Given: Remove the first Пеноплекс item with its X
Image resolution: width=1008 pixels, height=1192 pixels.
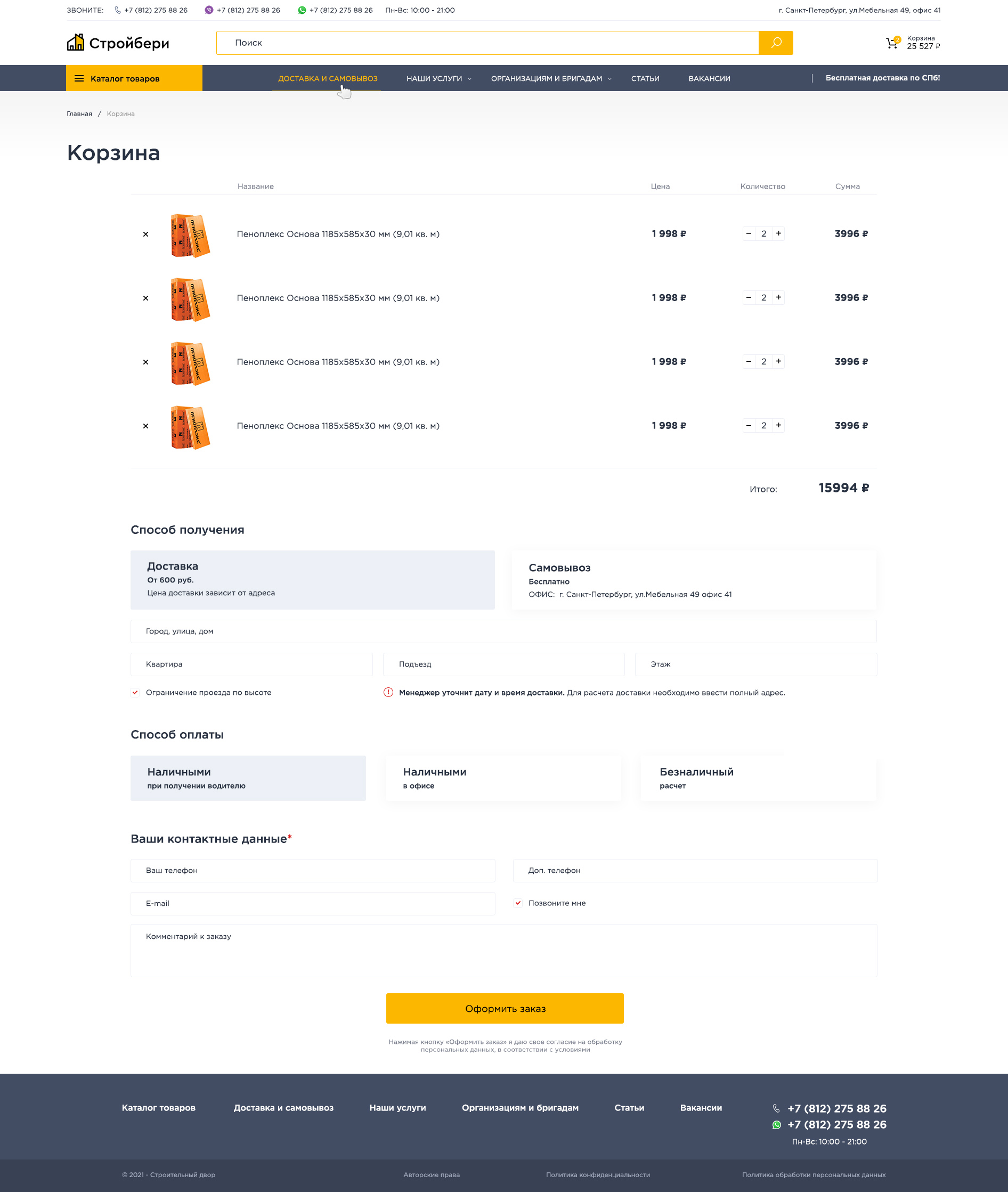Looking at the screenshot, I should pyautogui.click(x=146, y=234).
